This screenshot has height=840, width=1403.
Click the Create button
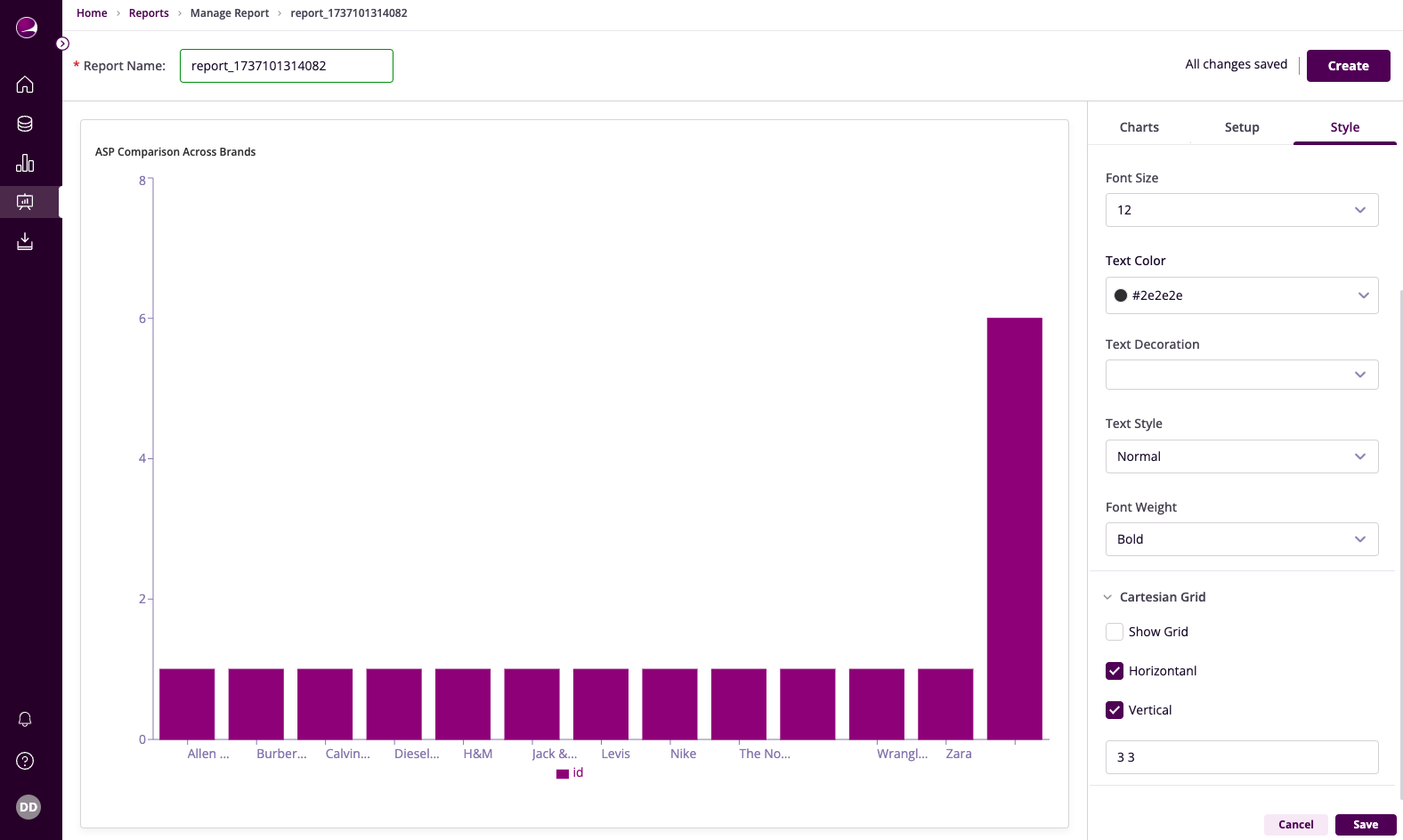click(x=1348, y=66)
